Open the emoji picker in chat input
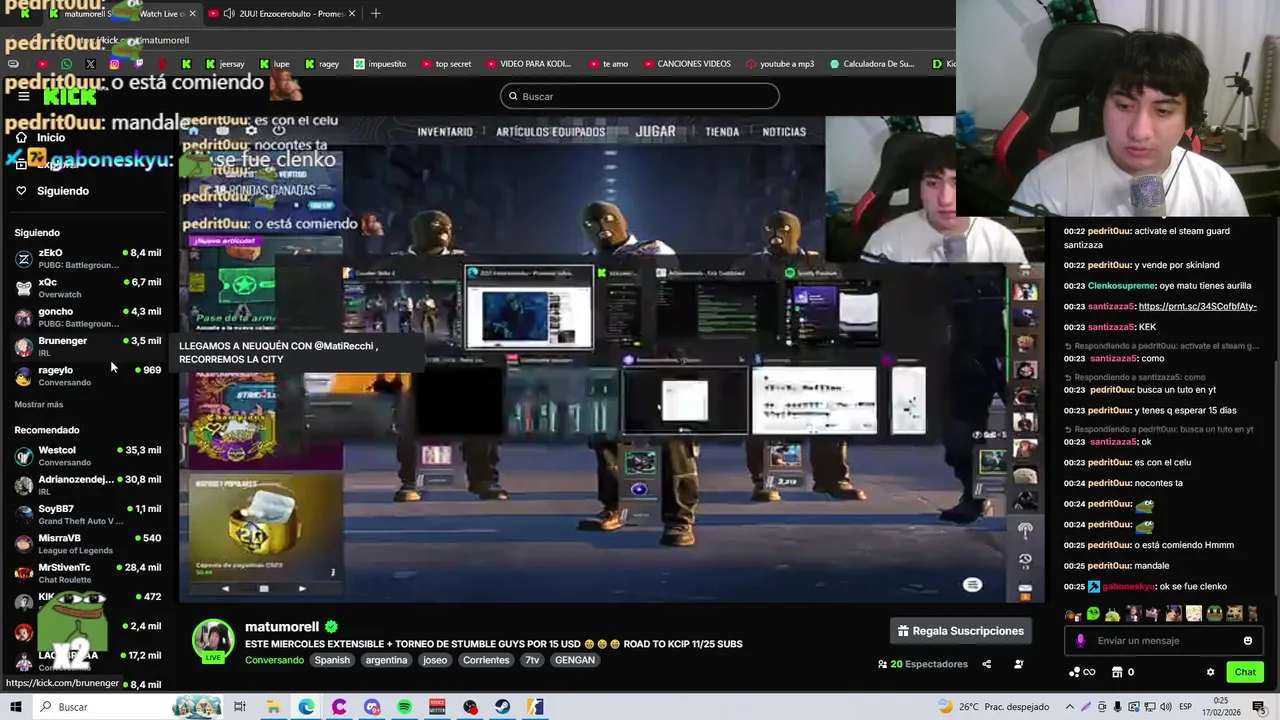This screenshot has width=1280, height=720. click(x=1248, y=641)
